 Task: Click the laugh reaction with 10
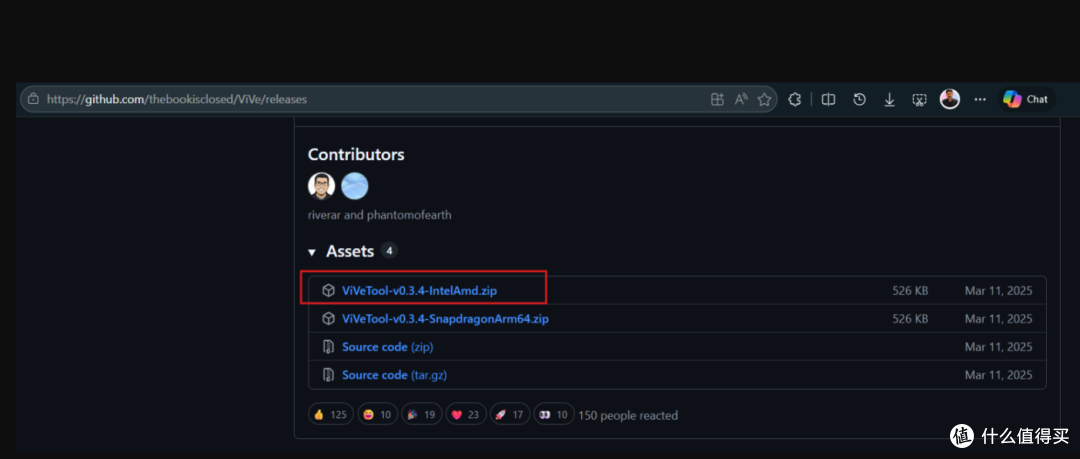click(x=377, y=415)
